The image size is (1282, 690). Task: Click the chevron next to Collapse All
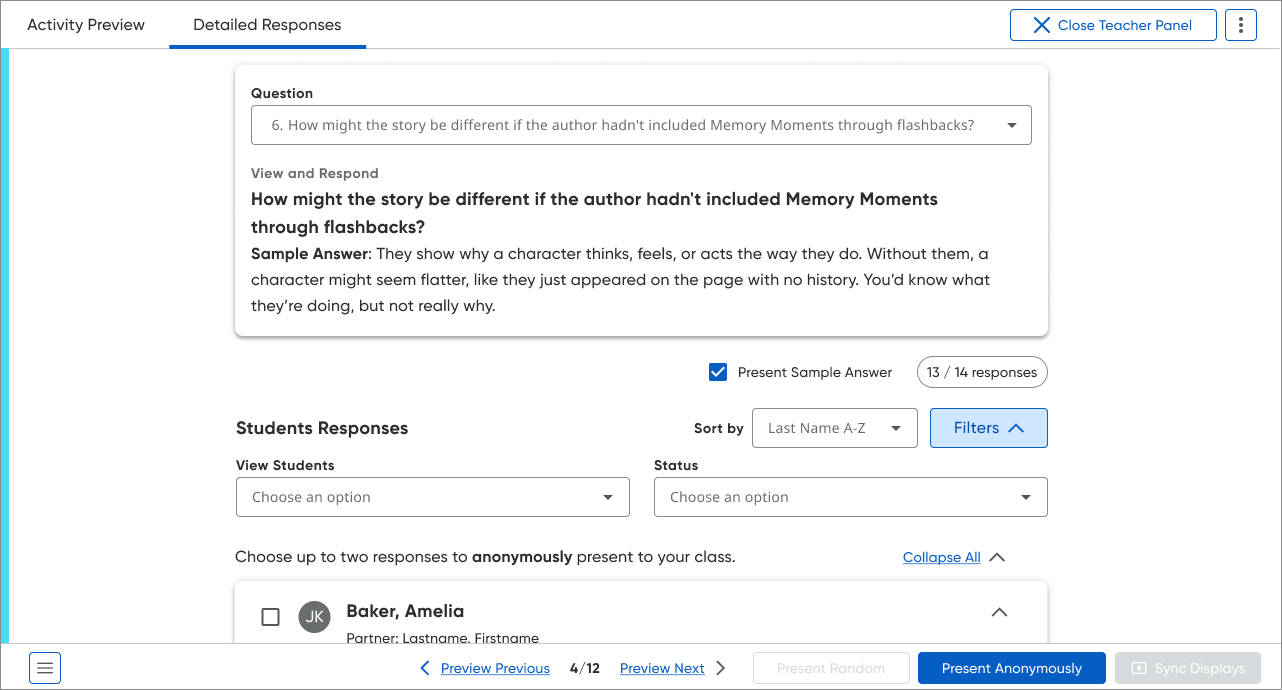(x=997, y=557)
